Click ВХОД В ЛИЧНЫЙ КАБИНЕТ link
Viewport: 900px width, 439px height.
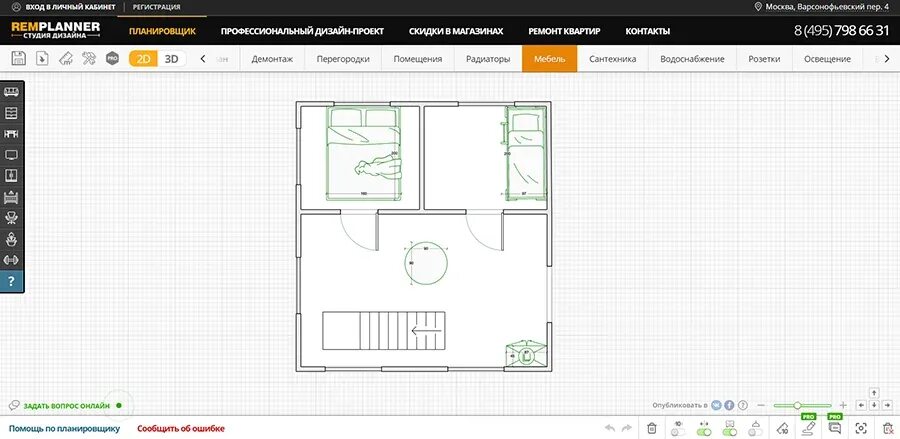(x=71, y=7)
